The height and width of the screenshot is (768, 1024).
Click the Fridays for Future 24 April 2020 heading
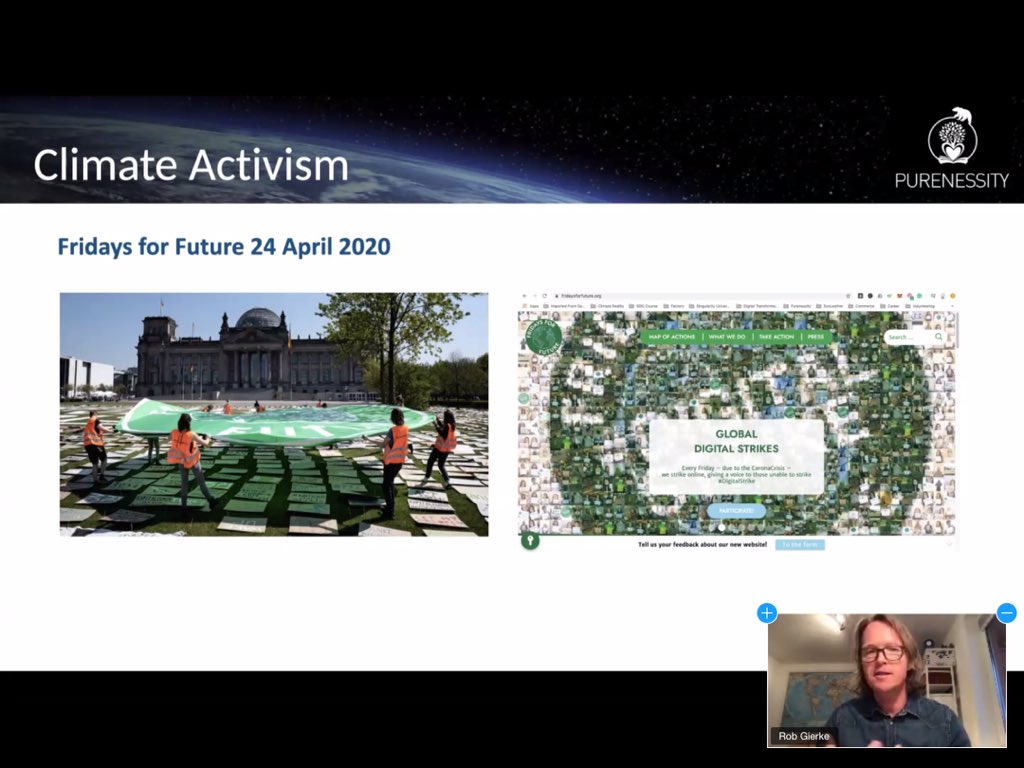[224, 246]
